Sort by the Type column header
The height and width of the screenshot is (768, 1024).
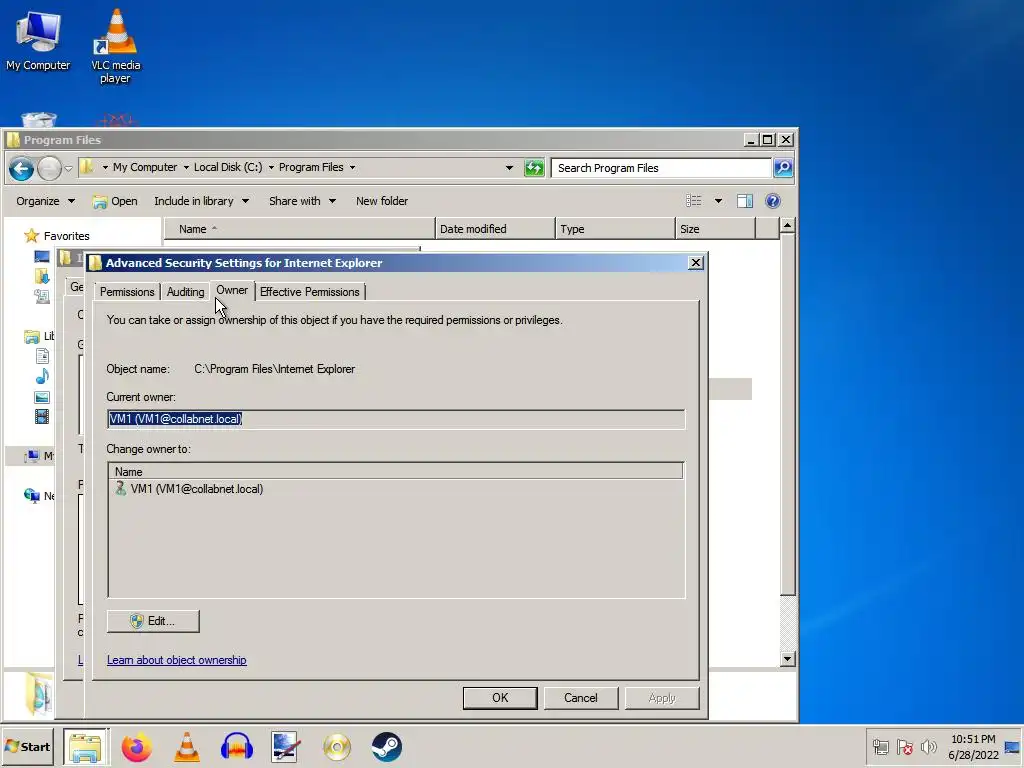coord(615,229)
